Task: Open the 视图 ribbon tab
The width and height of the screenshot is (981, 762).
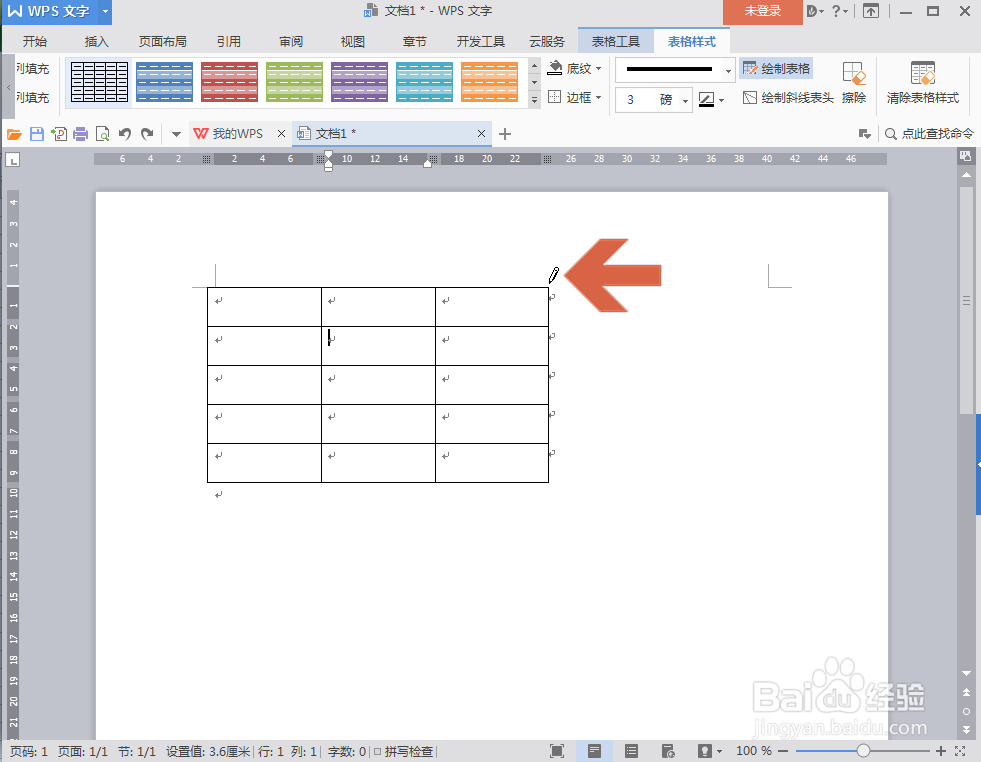Action: [x=352, y=41]
